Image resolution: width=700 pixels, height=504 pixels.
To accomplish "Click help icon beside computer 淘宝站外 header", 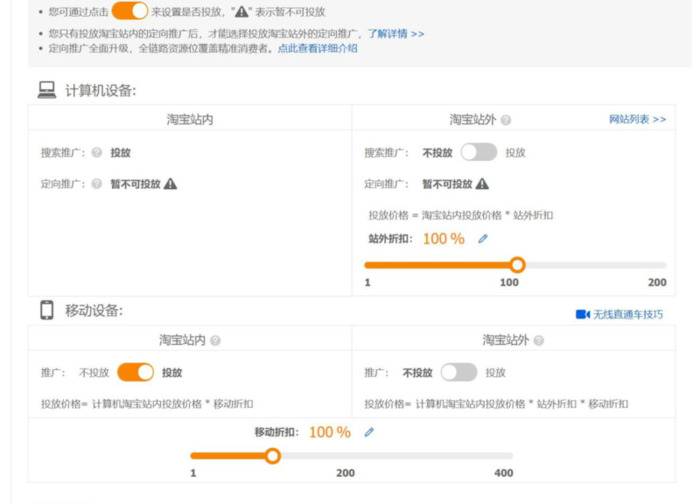I will coord(505,120).
